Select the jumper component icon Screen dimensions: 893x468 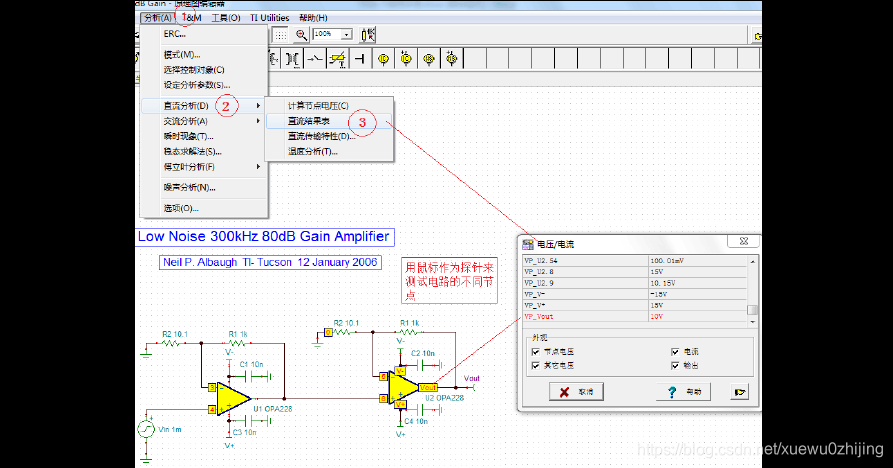click(x=361, y=59)
